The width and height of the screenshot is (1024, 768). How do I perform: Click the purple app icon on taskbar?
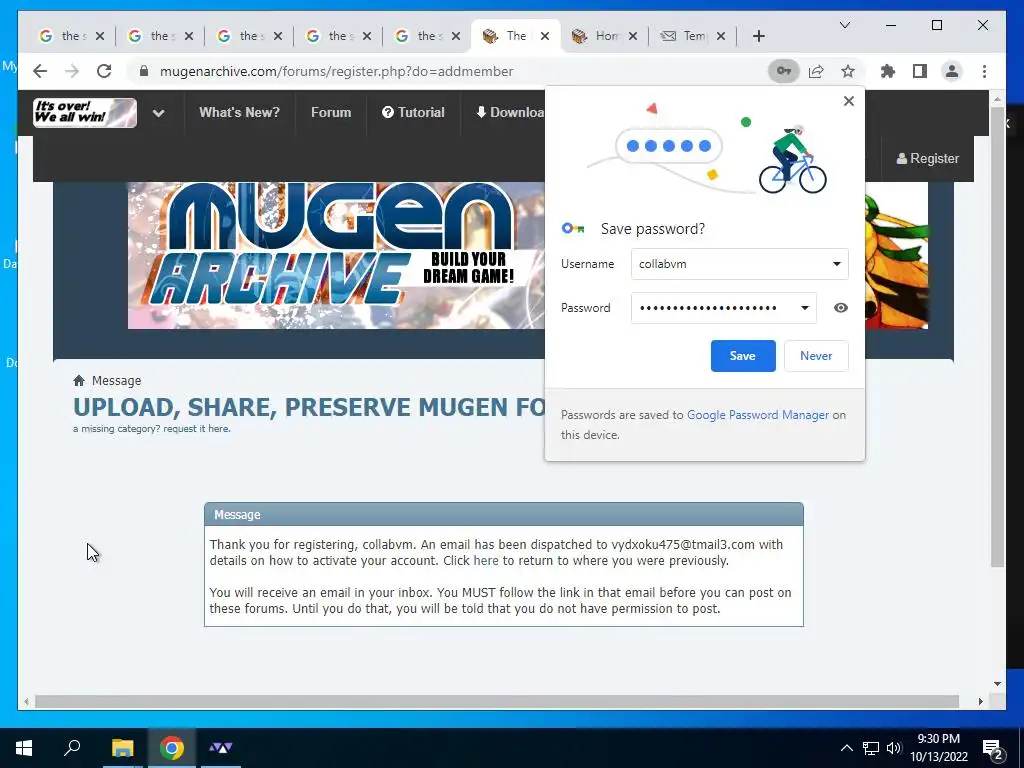[221, 748]
